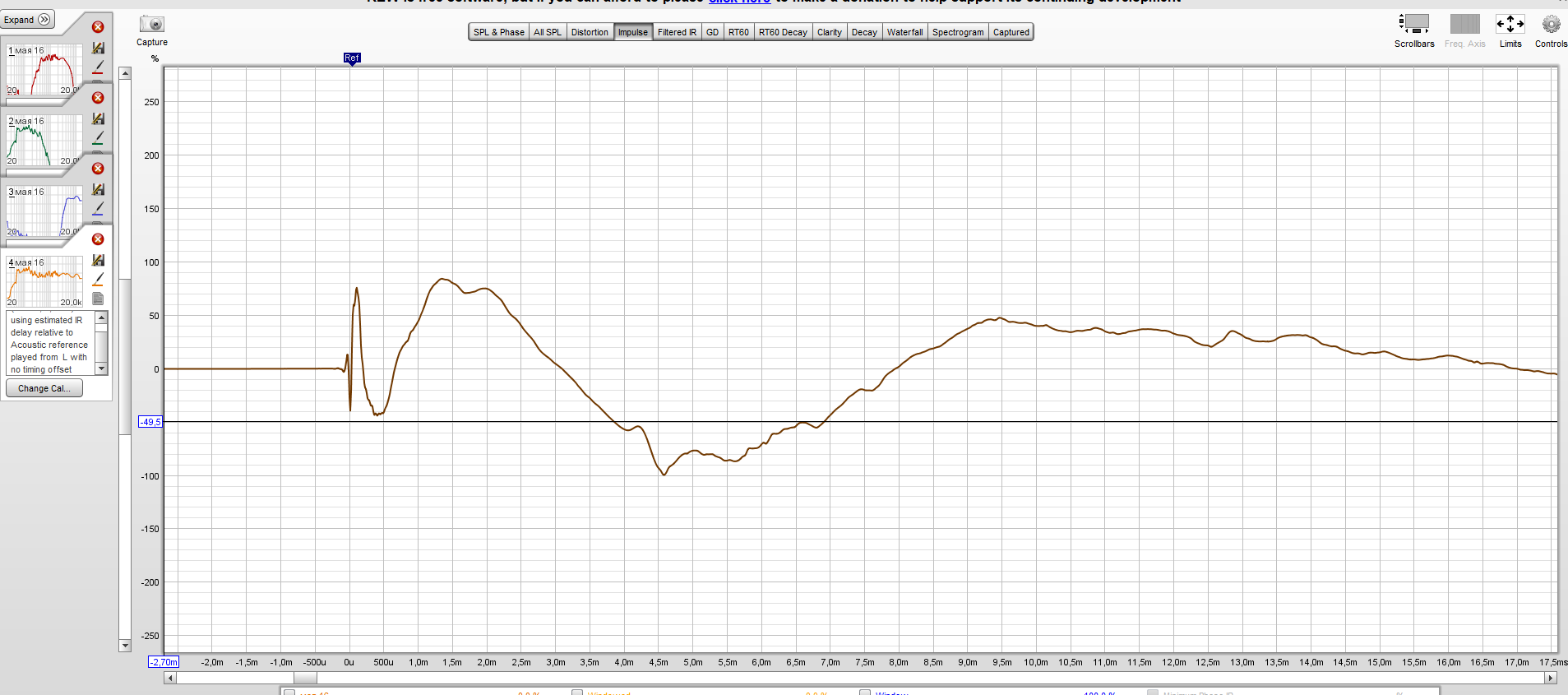Remove measurement 4 with red X icon
The image size is (1568, 695).
[x=98, y=239]
